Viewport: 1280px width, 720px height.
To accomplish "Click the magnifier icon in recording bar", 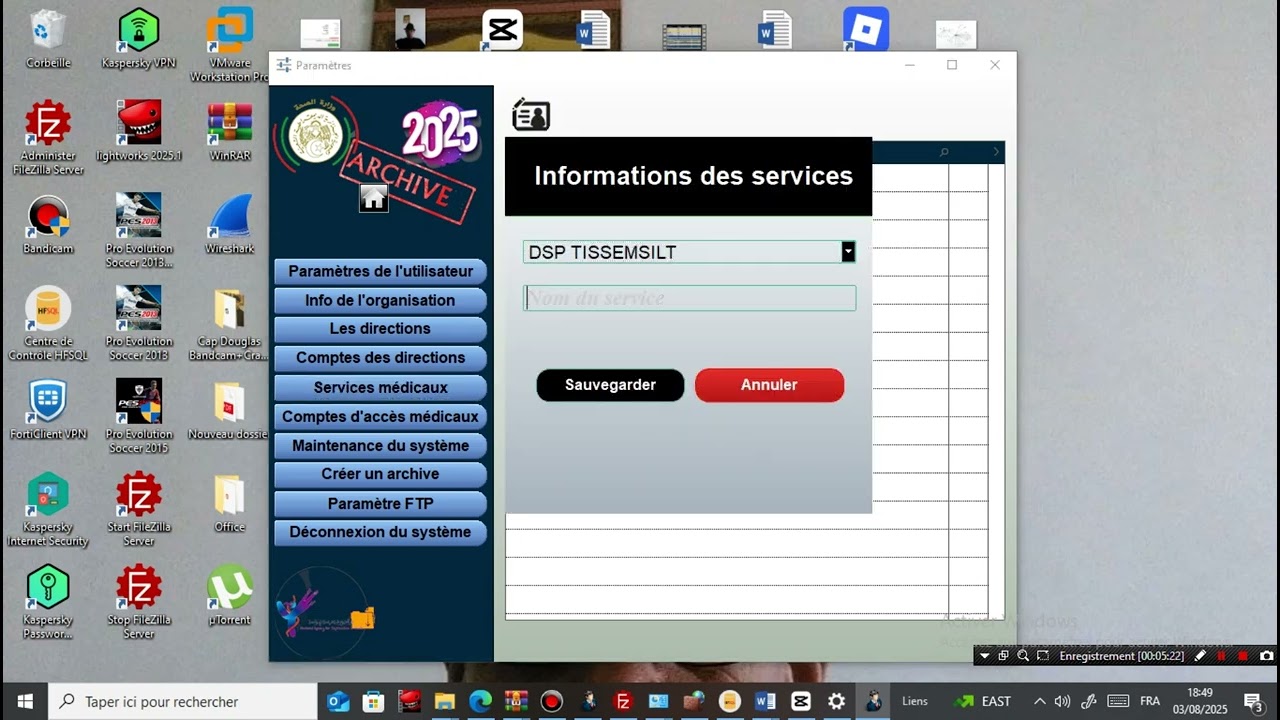I will [x=1023, y=656].
